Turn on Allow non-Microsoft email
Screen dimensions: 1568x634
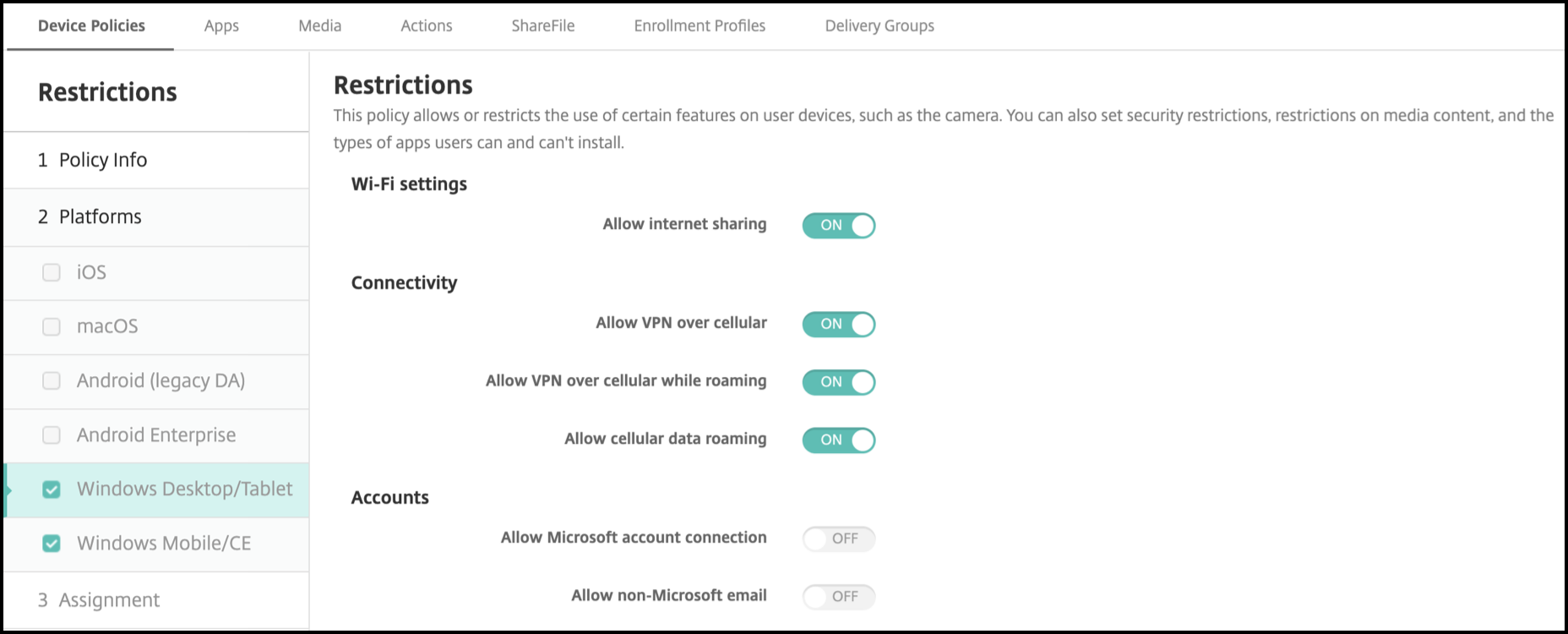coord(838,597)
